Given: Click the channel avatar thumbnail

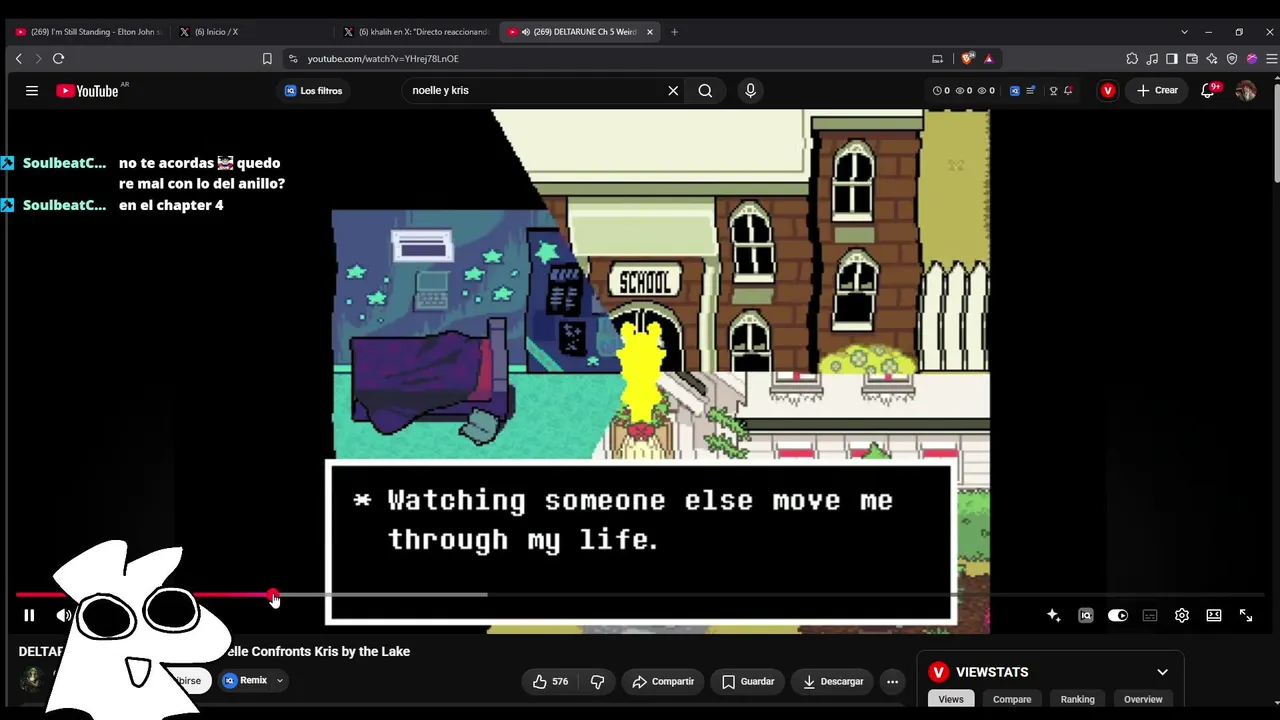Looking at the screenshot, I should (32, 680).
